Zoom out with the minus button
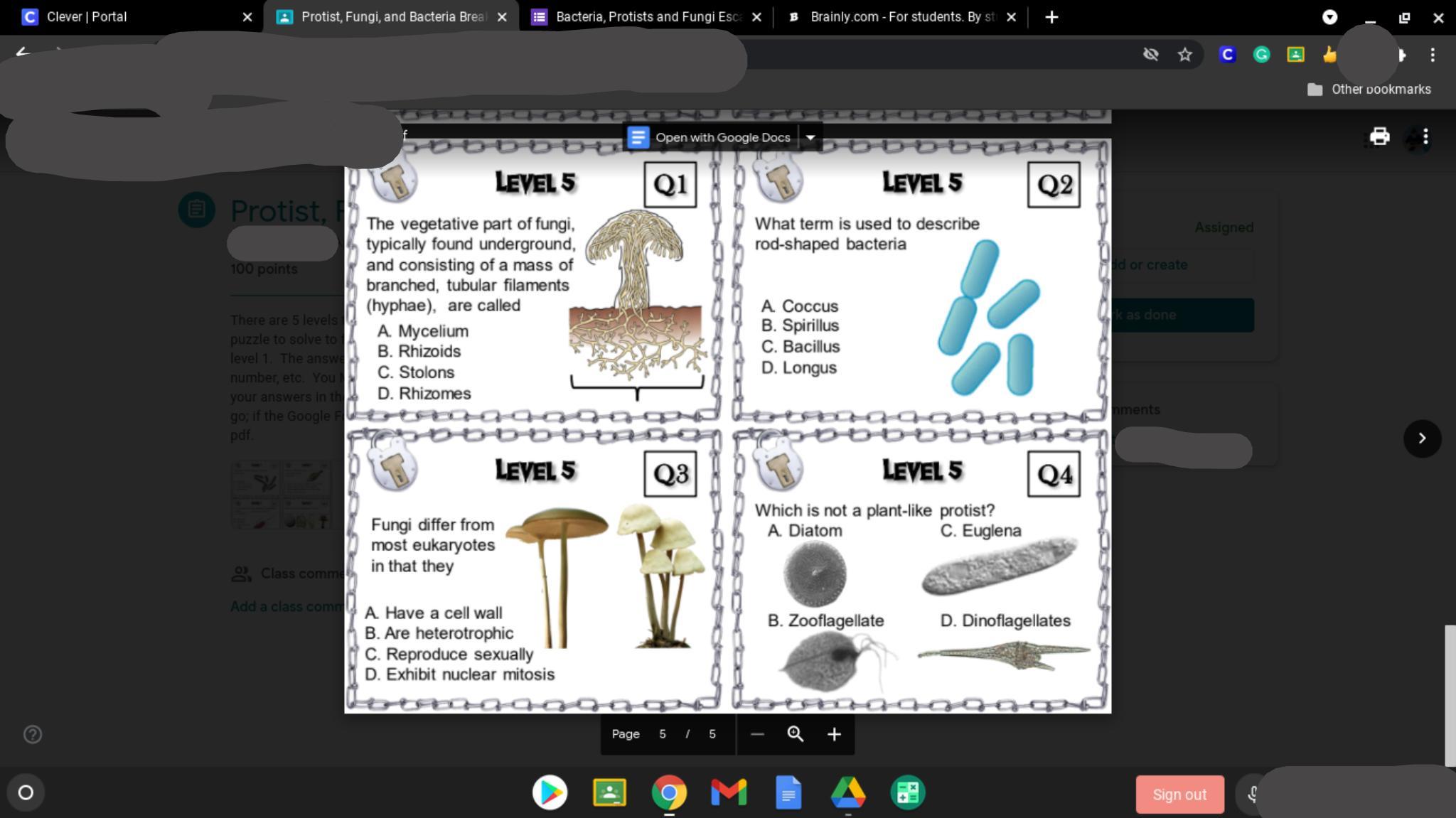 coord(757,733)
